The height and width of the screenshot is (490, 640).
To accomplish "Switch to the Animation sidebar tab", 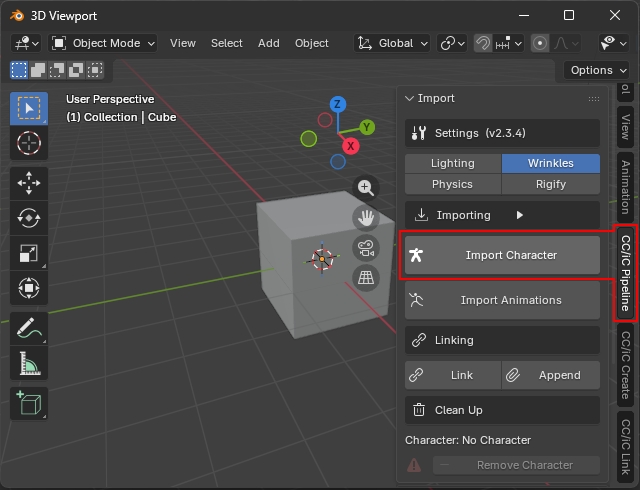I will pos(625,187).
